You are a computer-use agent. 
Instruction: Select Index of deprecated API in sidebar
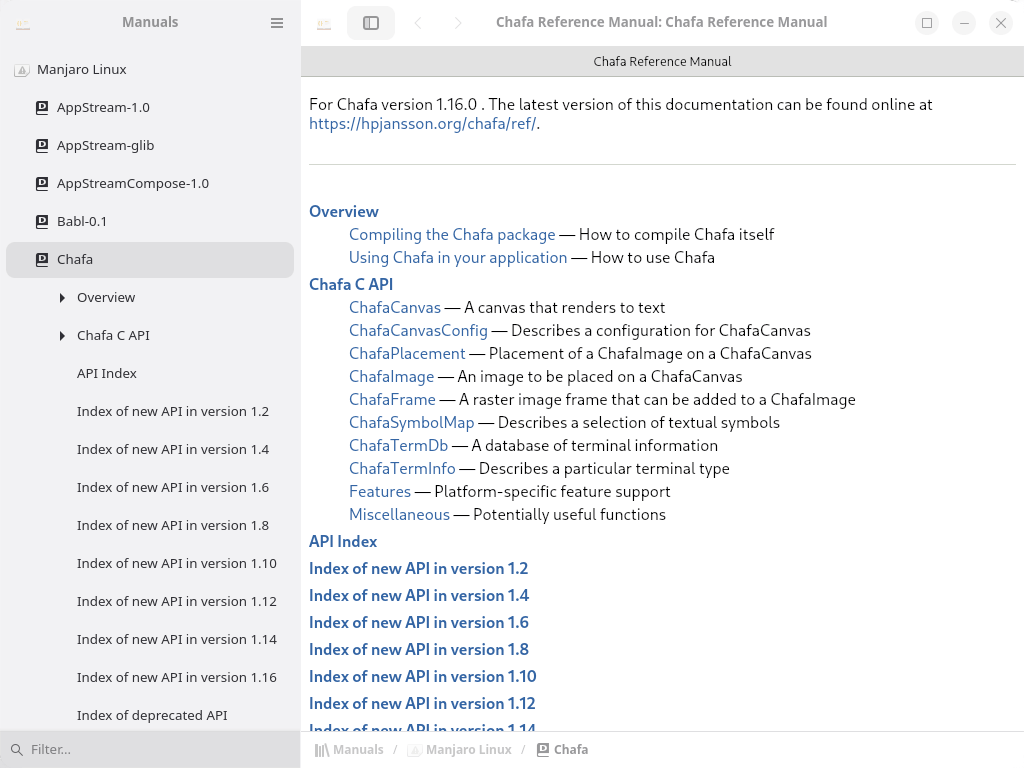[x=150, y=714]
